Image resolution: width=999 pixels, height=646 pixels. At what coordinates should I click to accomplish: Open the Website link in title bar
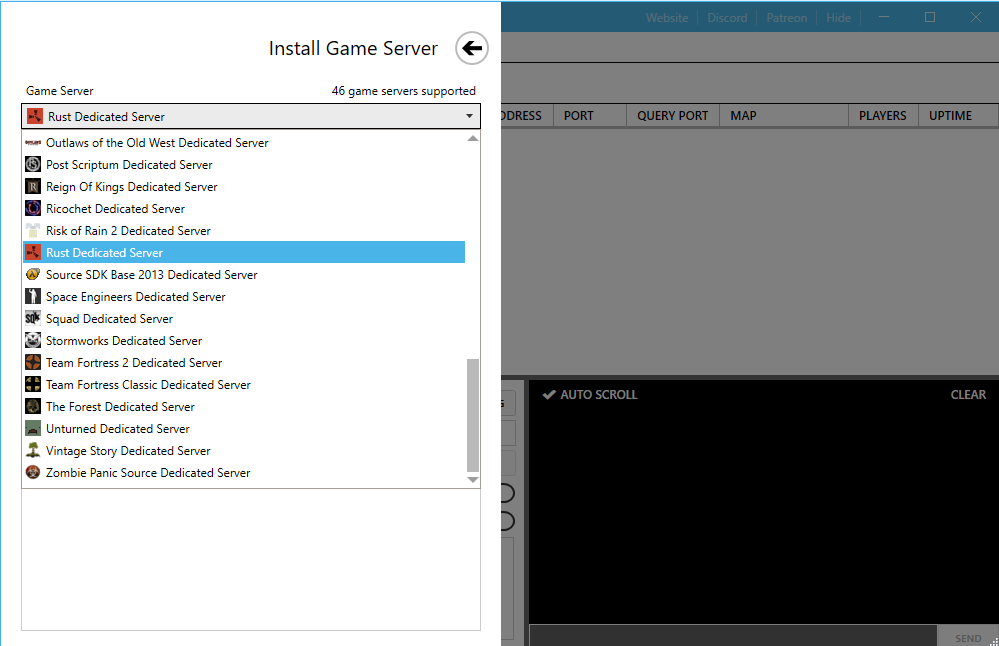tap(666, 18)
